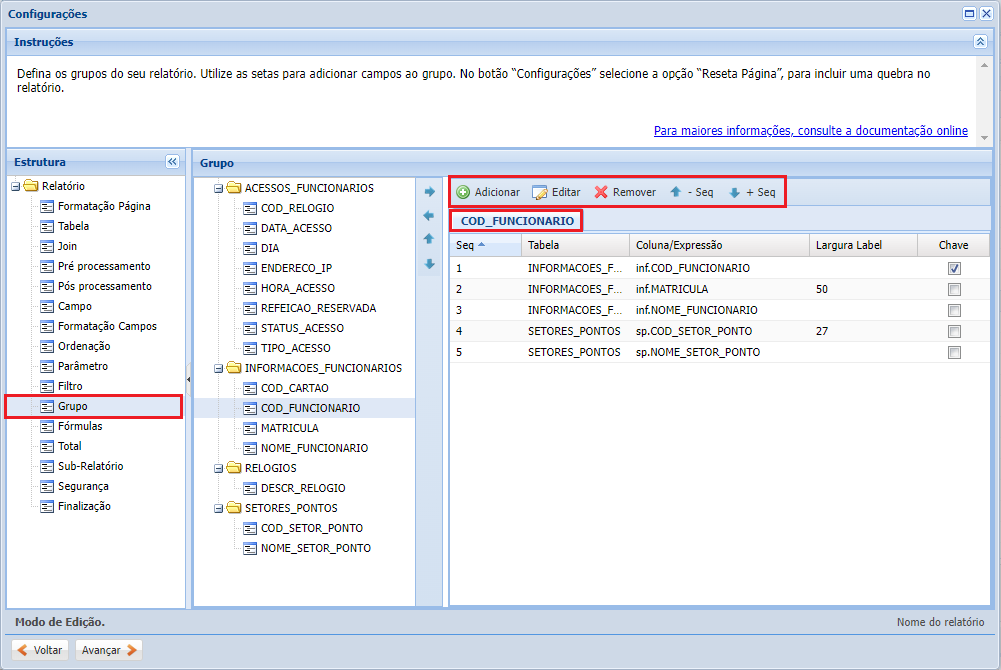Click the Editar pencil icon

(x=540, y=192)
